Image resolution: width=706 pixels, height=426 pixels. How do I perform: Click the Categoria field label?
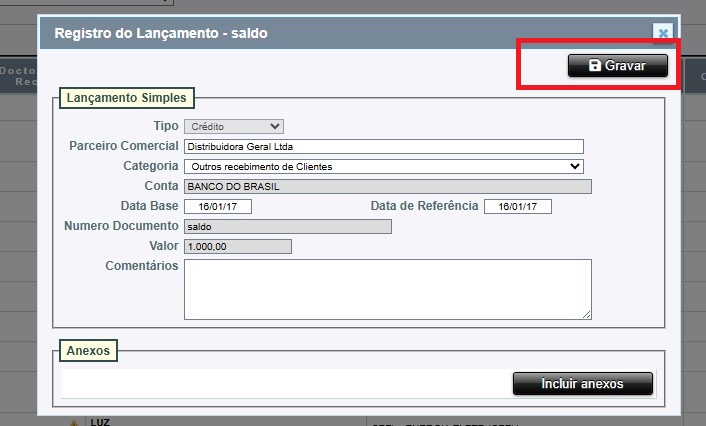pyautogui.click(x=150, y=166)
